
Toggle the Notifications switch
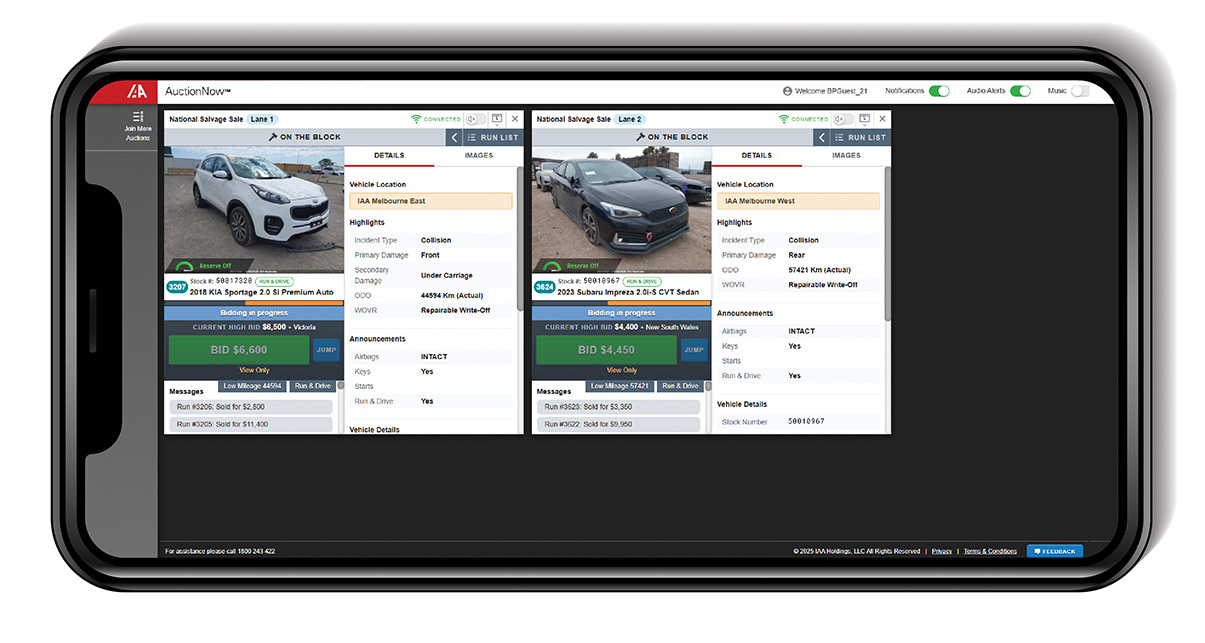(939, 91)
